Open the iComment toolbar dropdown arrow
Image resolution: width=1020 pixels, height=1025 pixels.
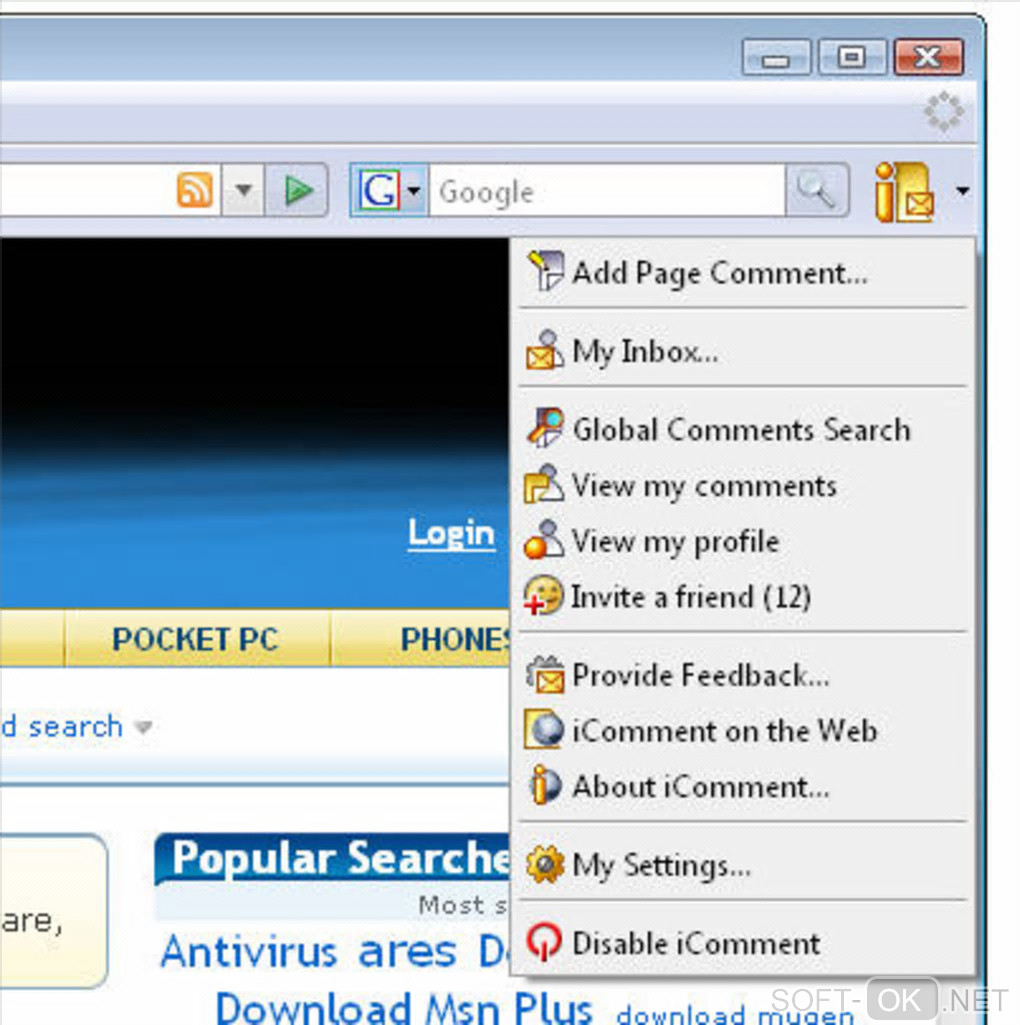click(x=962, y=190)
